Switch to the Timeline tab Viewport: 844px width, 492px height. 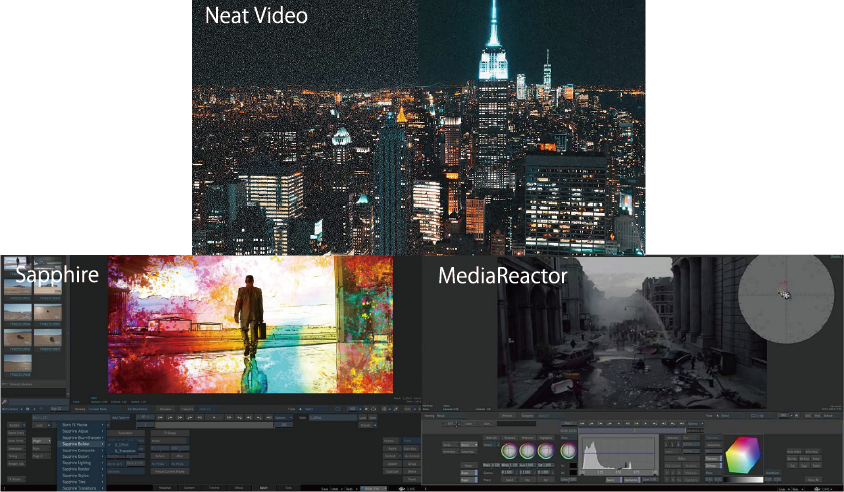(x=214, y=488)
